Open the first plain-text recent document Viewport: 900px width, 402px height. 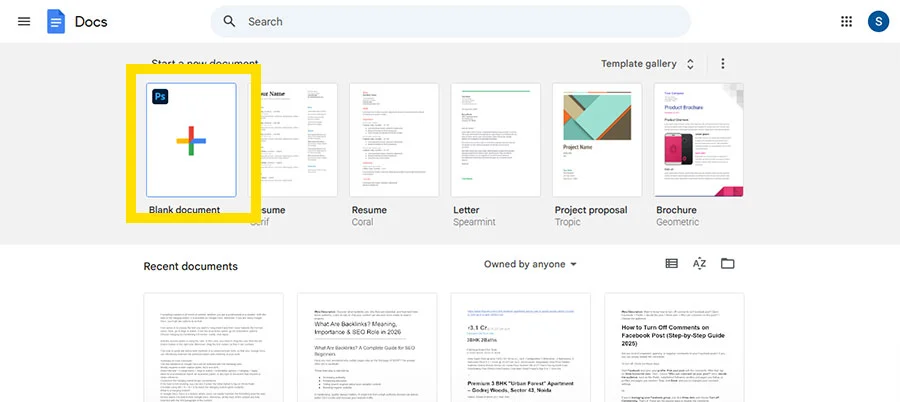213,347
